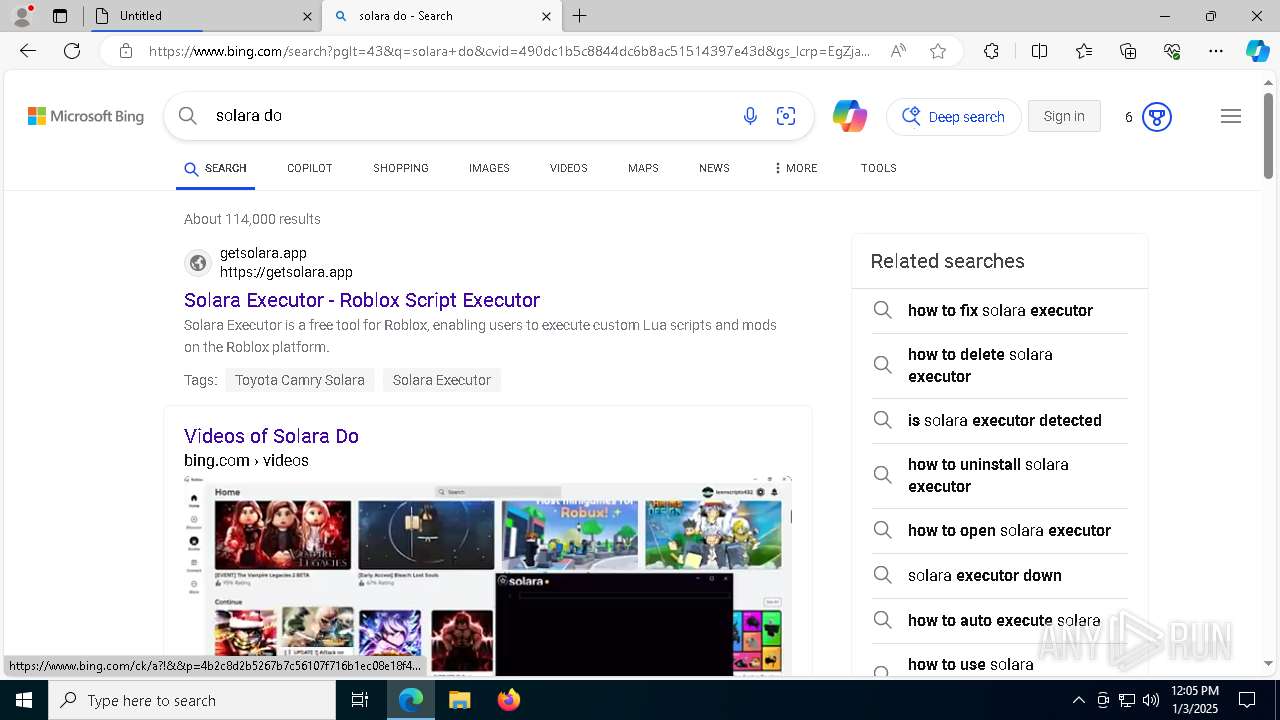Open Bing hamburger settings menu

coord(1231,116)
